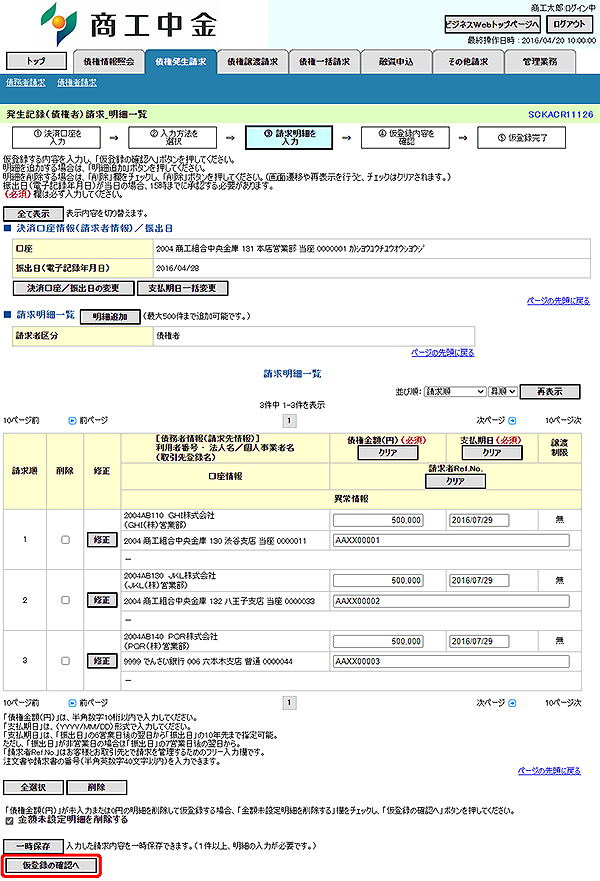The image size is (600, 881).
Task: Click step 4 仮登録内容を確認 box
Action: 405,137
